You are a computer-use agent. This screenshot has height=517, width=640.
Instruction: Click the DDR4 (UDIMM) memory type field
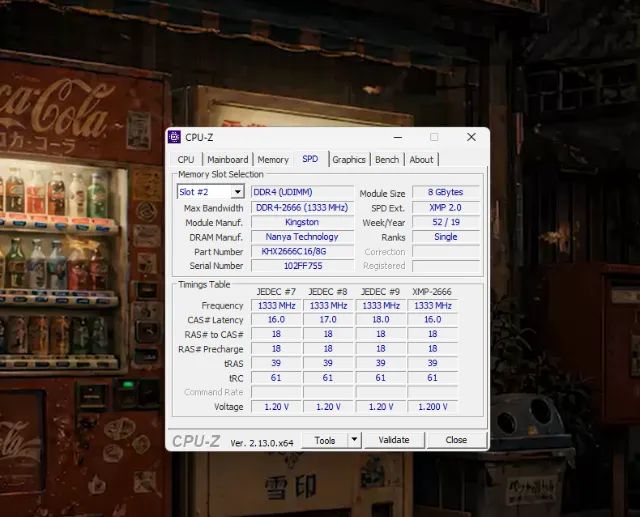[302, 192]
